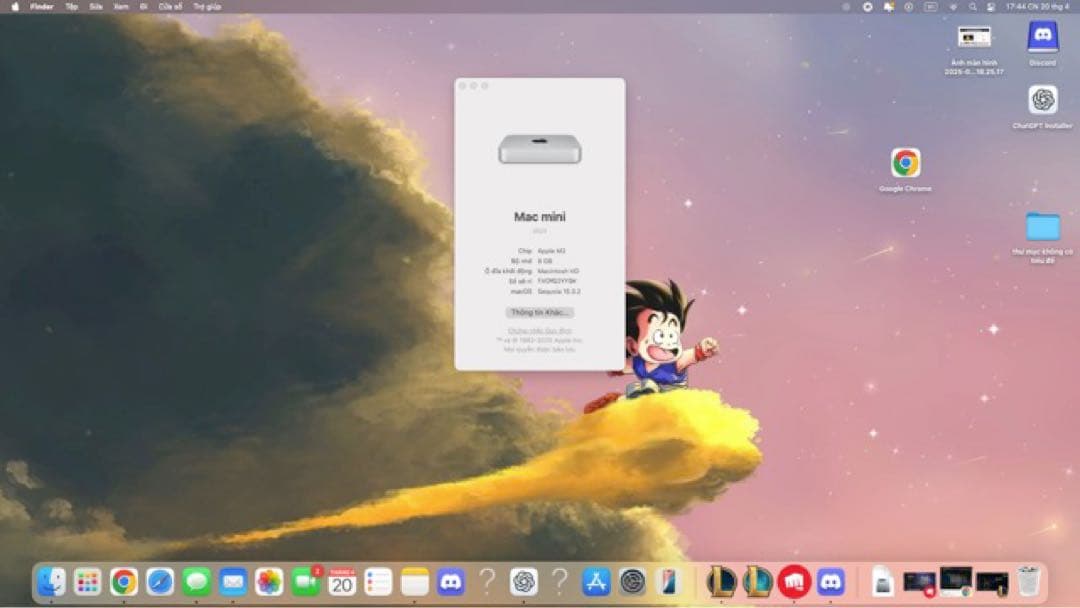1080x608 pixels.
Task: Open Photos from the Dock
Action: pyautogui.click(x=266, y=585)
